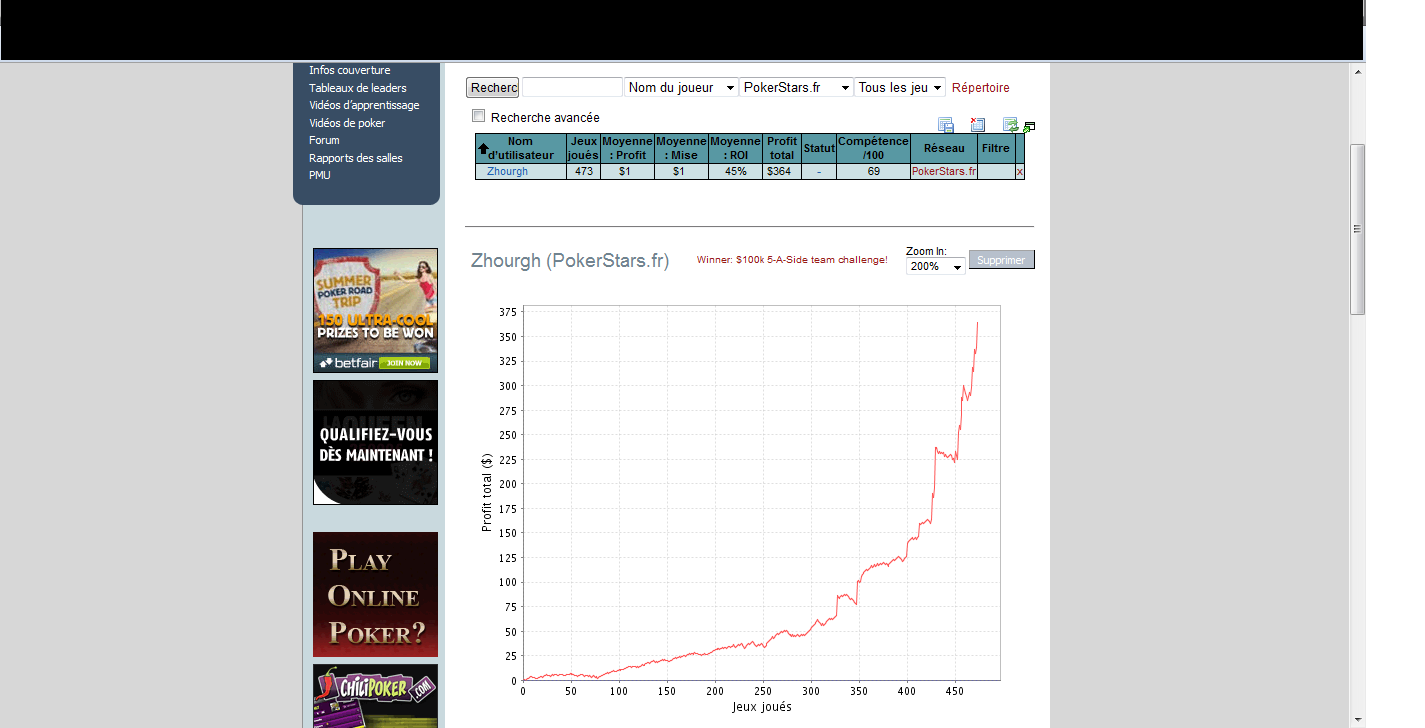Click the 45% ROI cell
This screenshot has height=728, width=1425.
click(x=735, y=172)
